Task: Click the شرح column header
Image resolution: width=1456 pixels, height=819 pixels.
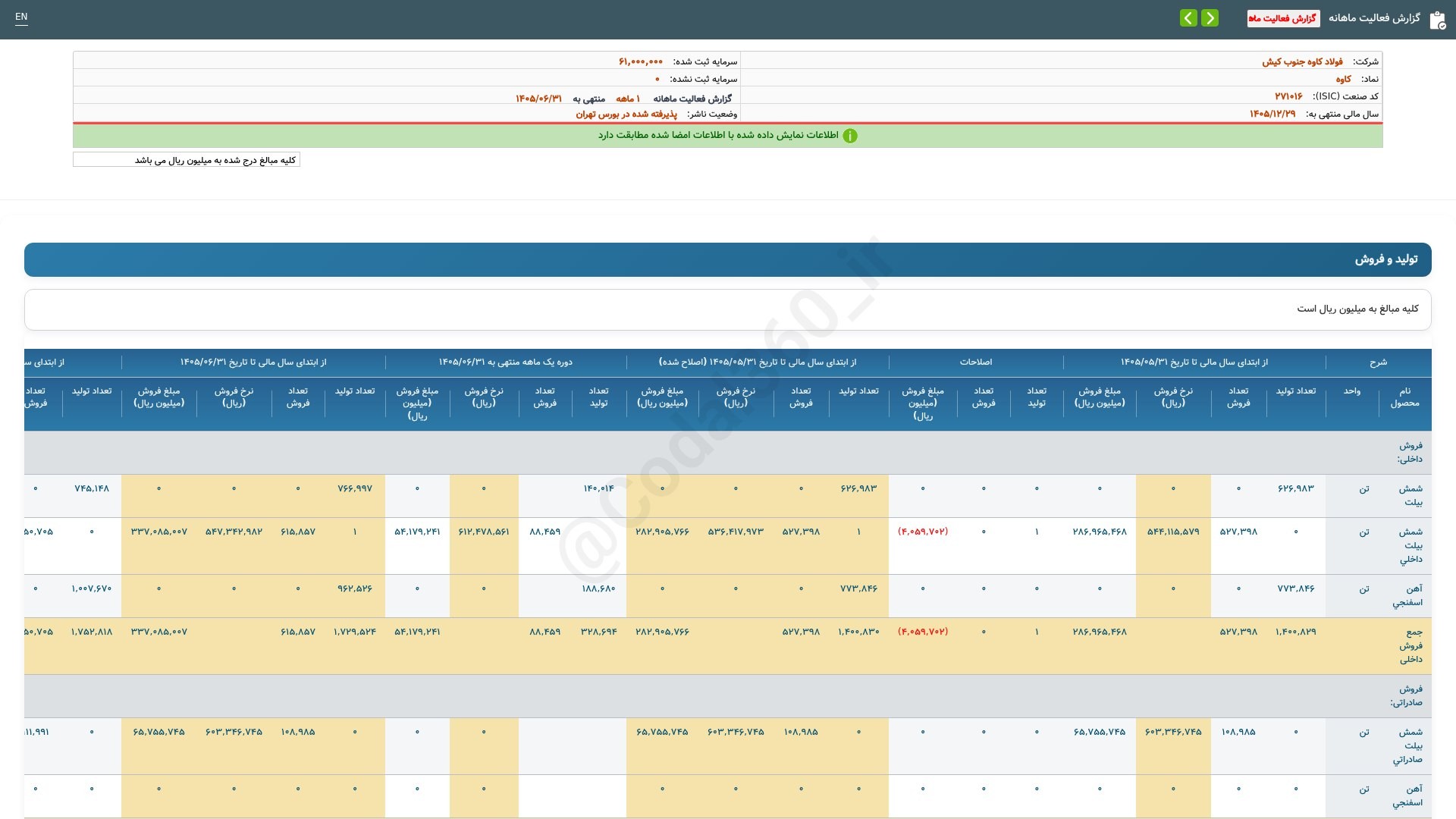Action: [1378, 362]
